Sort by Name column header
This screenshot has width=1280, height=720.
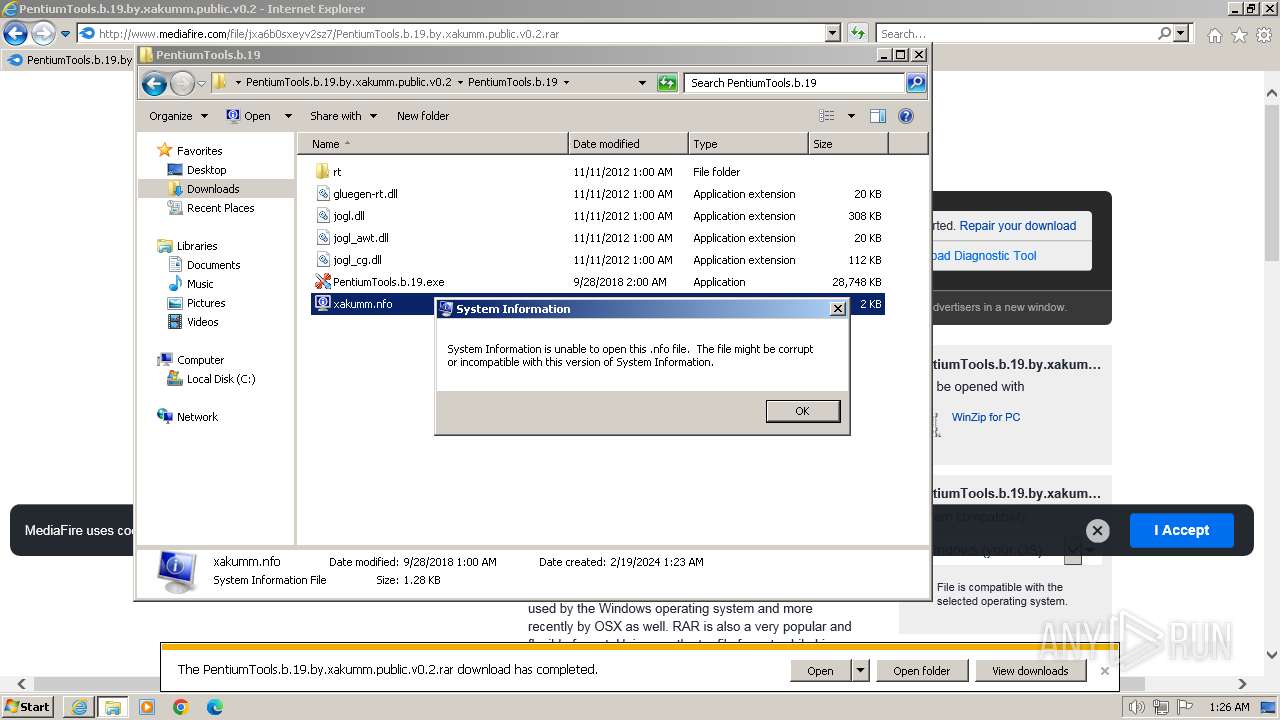432,144
